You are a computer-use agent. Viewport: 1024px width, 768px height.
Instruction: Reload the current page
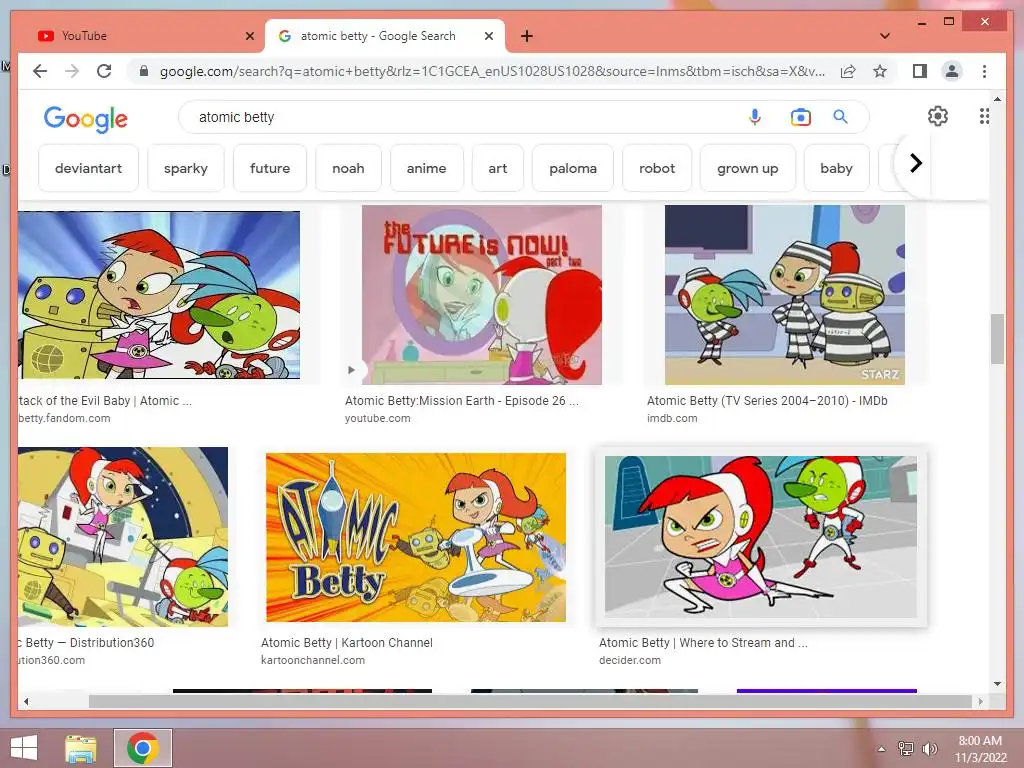(x=104, y=71)
